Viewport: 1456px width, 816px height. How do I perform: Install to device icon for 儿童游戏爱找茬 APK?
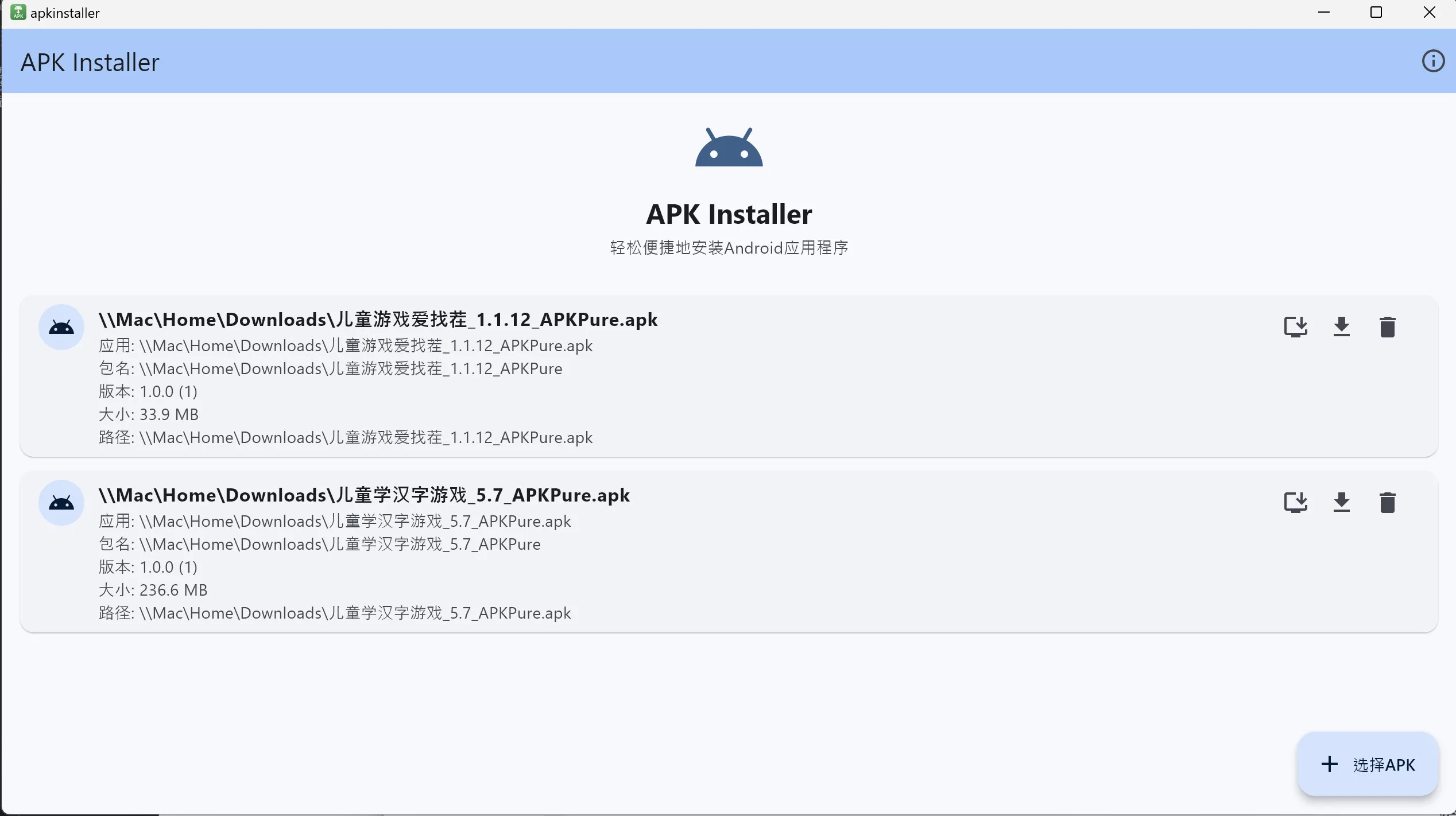coord(1295,327)
